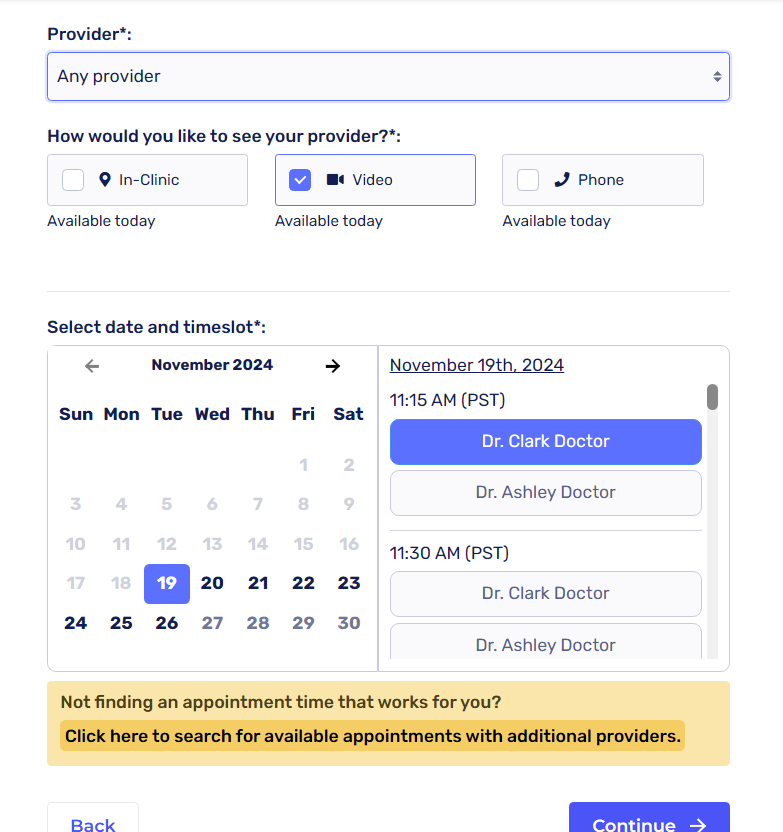Choose Dr. Clark Doctor at 11:30 AM
This screenshot has width=783, height=832.
(545, 593)
